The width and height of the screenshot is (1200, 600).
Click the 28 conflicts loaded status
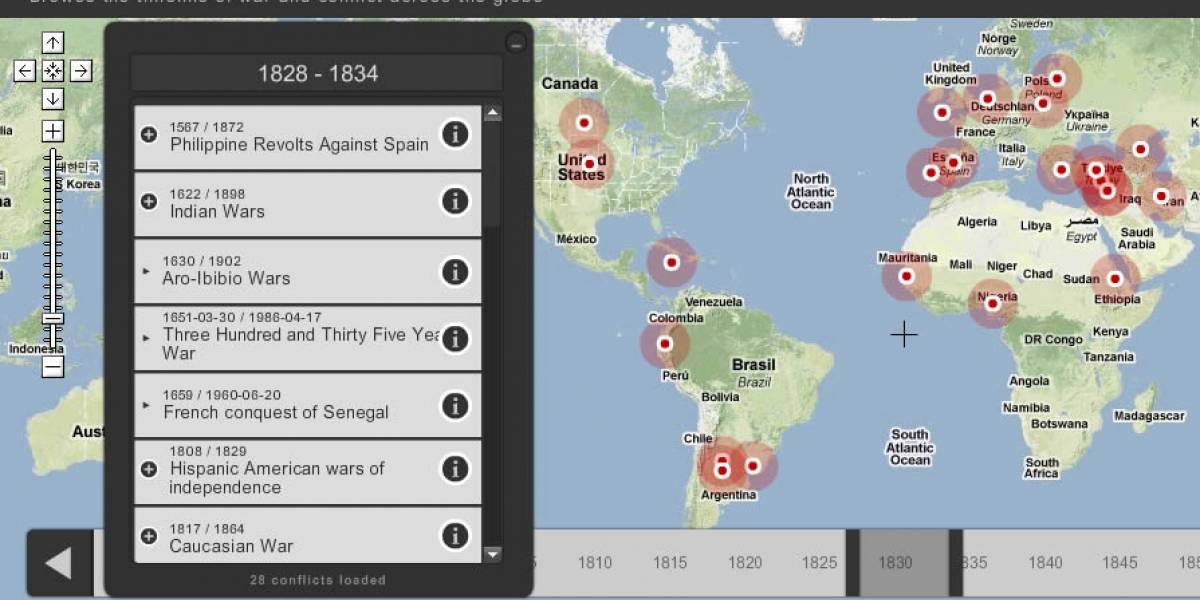318,579
